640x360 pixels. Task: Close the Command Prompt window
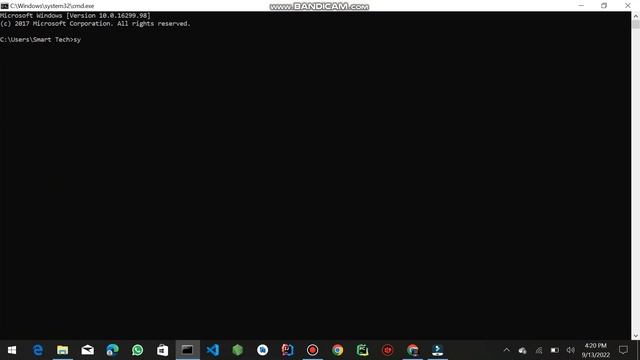coord(628,6)
